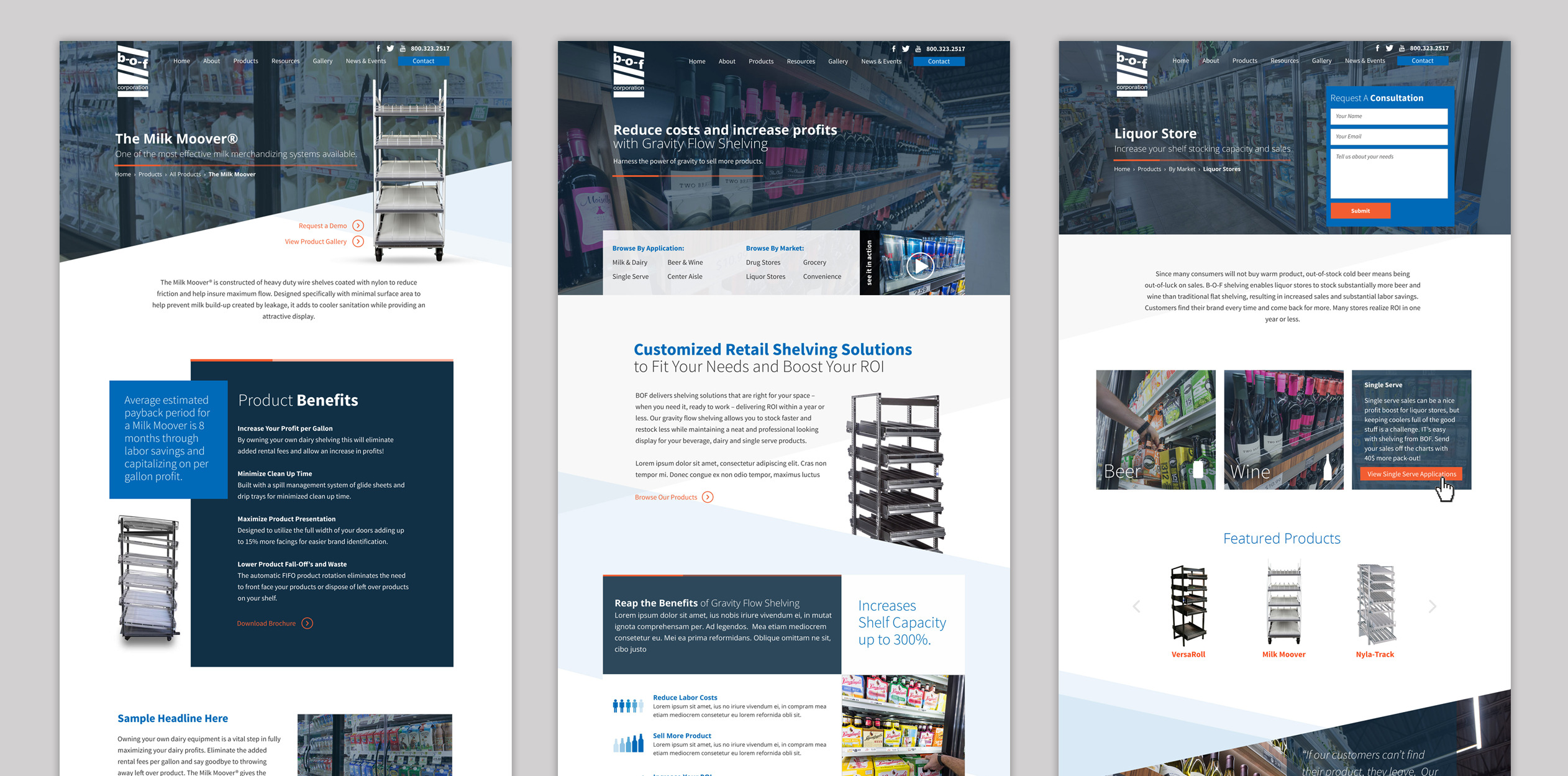Open Gallery in left mockup navigation

322,61
